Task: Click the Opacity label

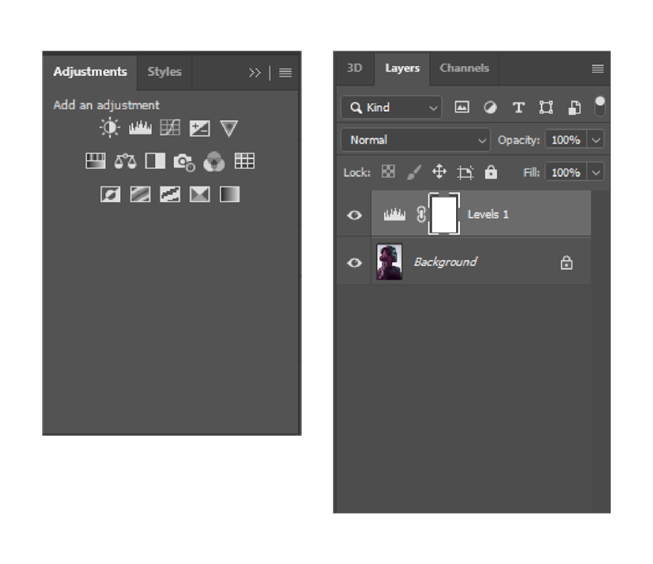Action: (518, 140)
